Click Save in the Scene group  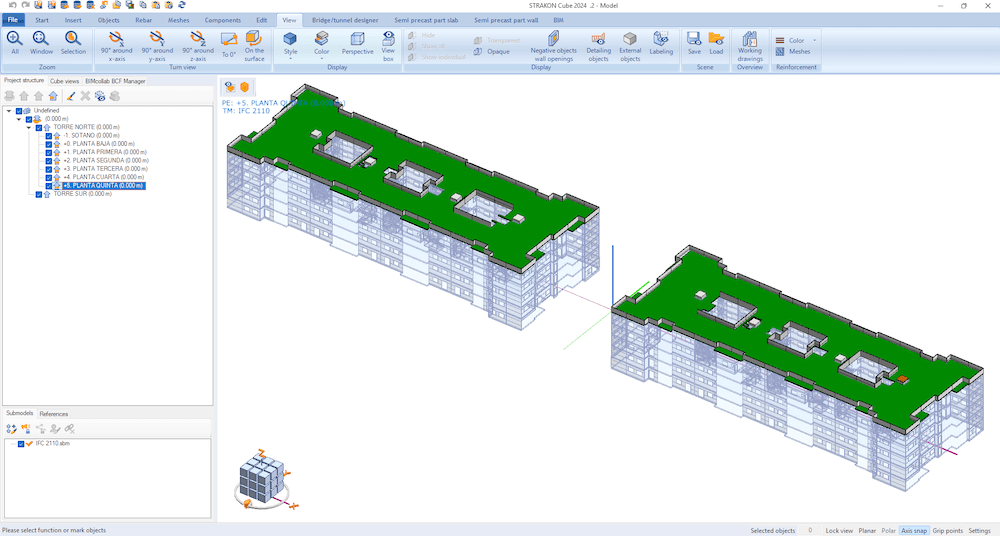(693, 43)
